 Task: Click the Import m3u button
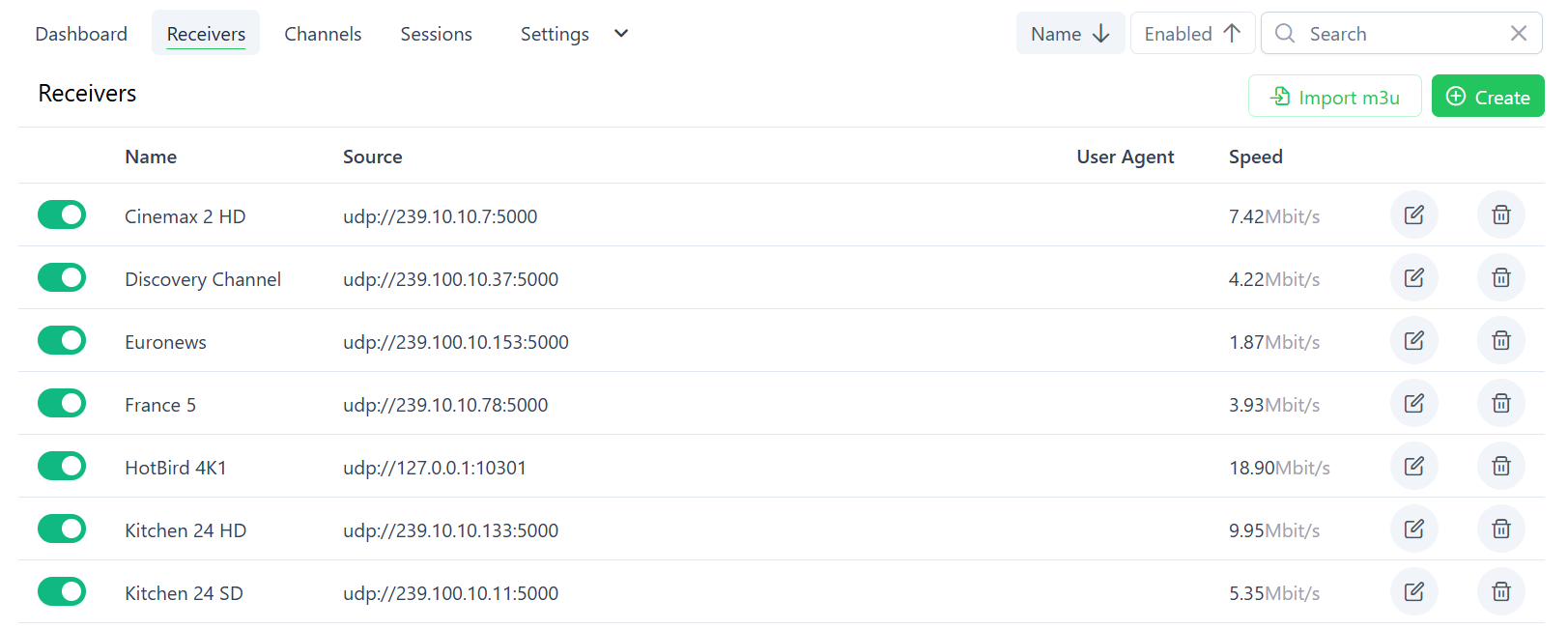[1334, 97]
